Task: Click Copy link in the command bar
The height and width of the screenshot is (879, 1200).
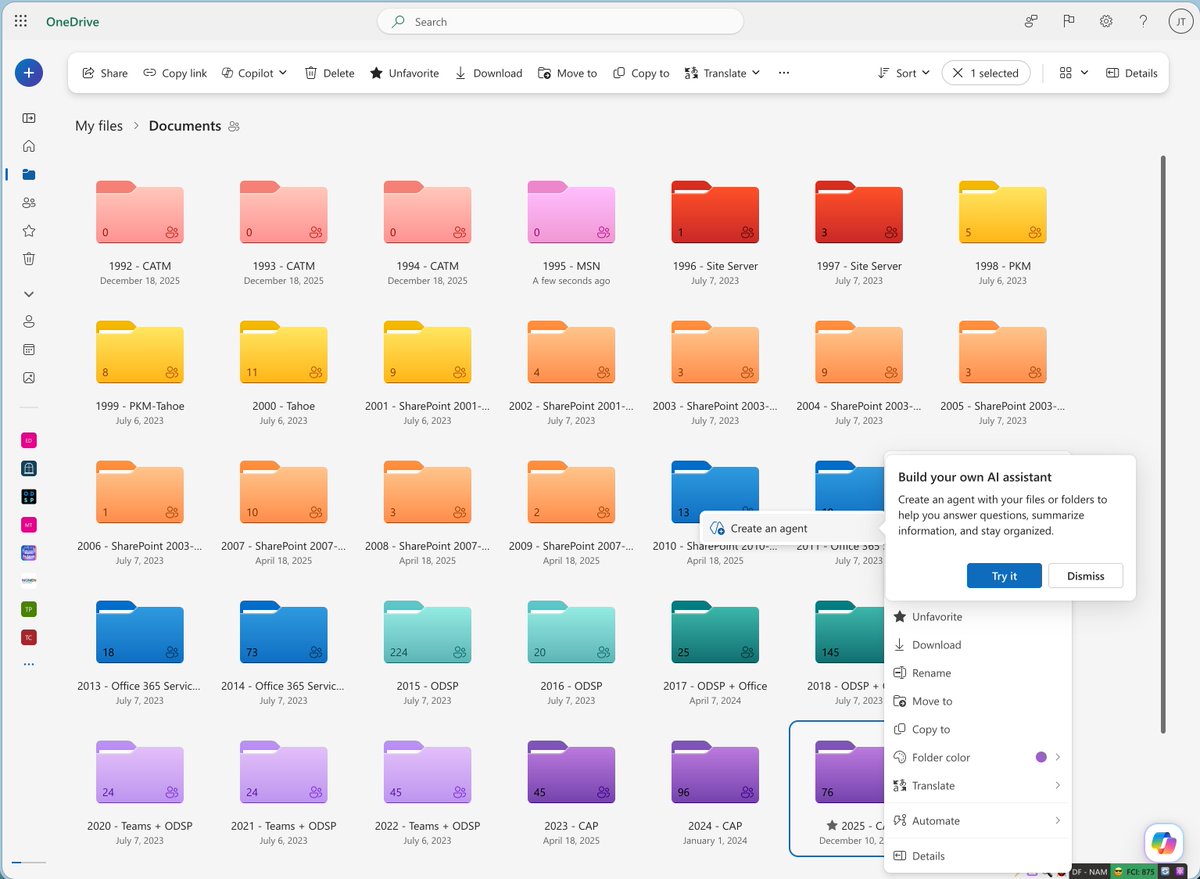Action: (175, 73)
